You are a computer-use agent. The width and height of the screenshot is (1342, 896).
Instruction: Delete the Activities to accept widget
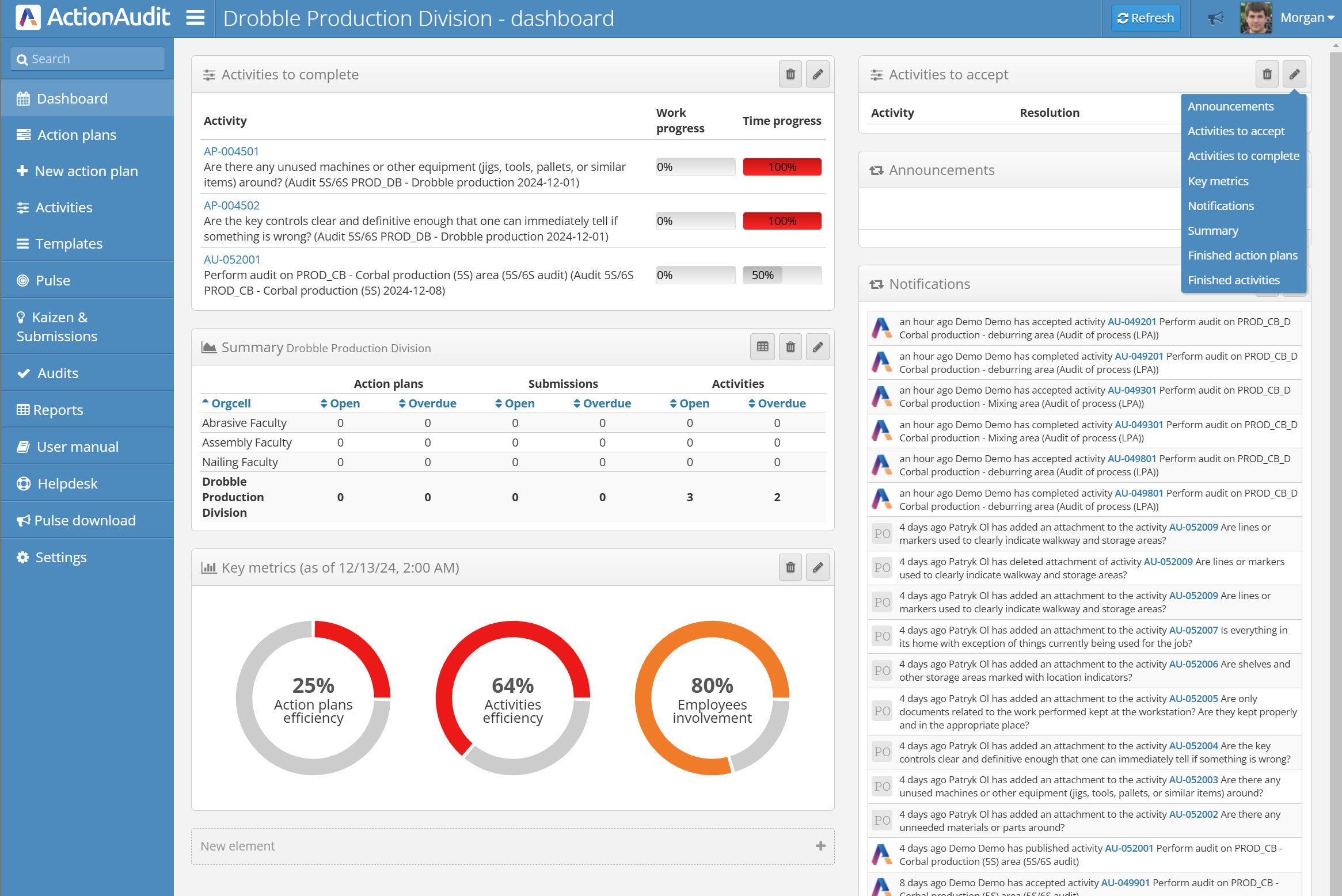pyautogui.click(x=1267, y=74)
